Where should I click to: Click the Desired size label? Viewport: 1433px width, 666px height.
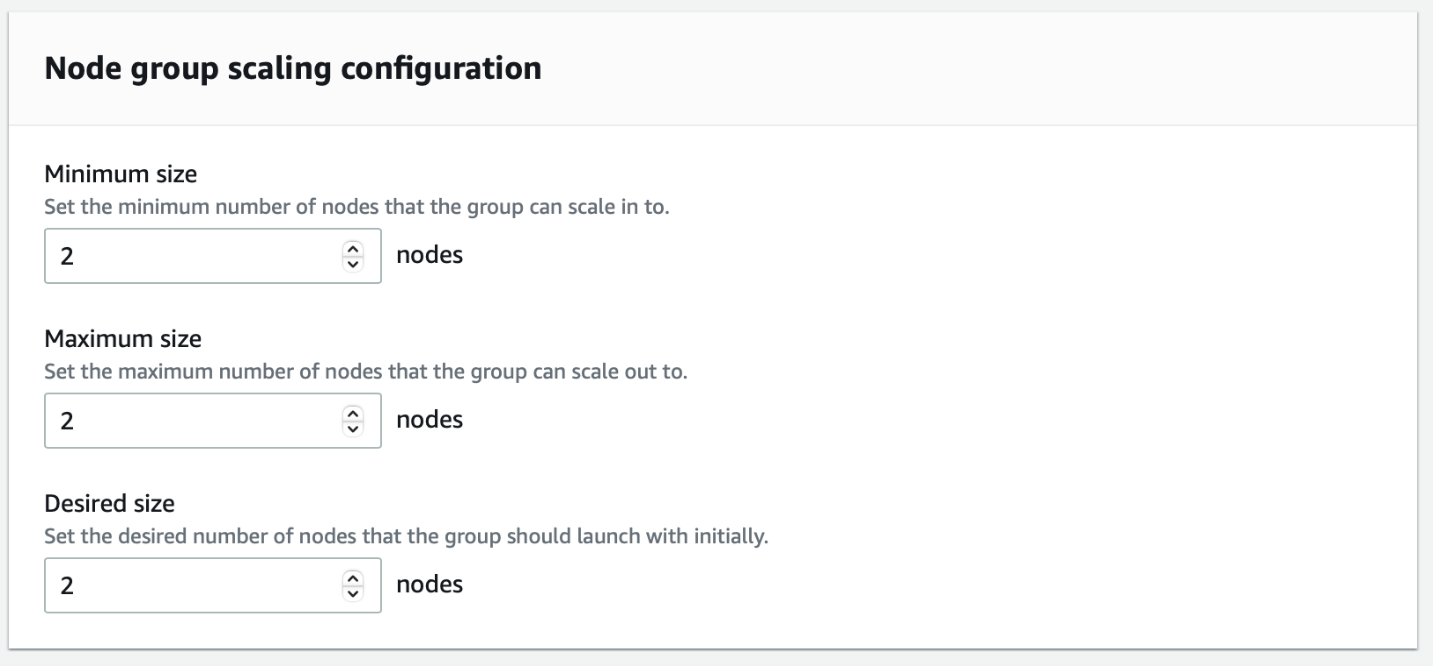click(110, 504)
